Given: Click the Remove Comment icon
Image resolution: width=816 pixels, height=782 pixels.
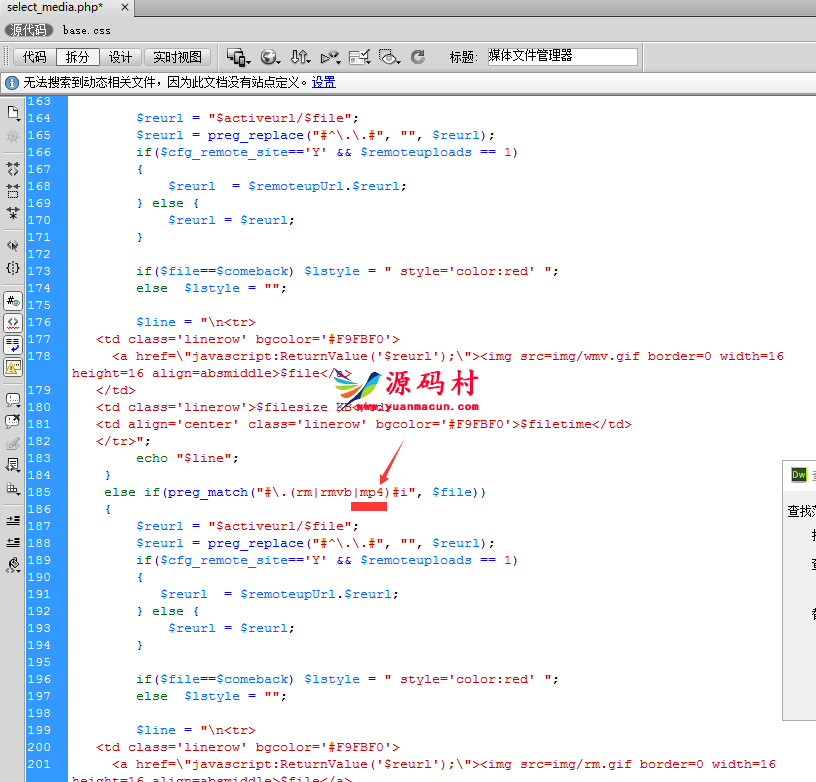Looking at the screenshot, I should click(13, 421).
